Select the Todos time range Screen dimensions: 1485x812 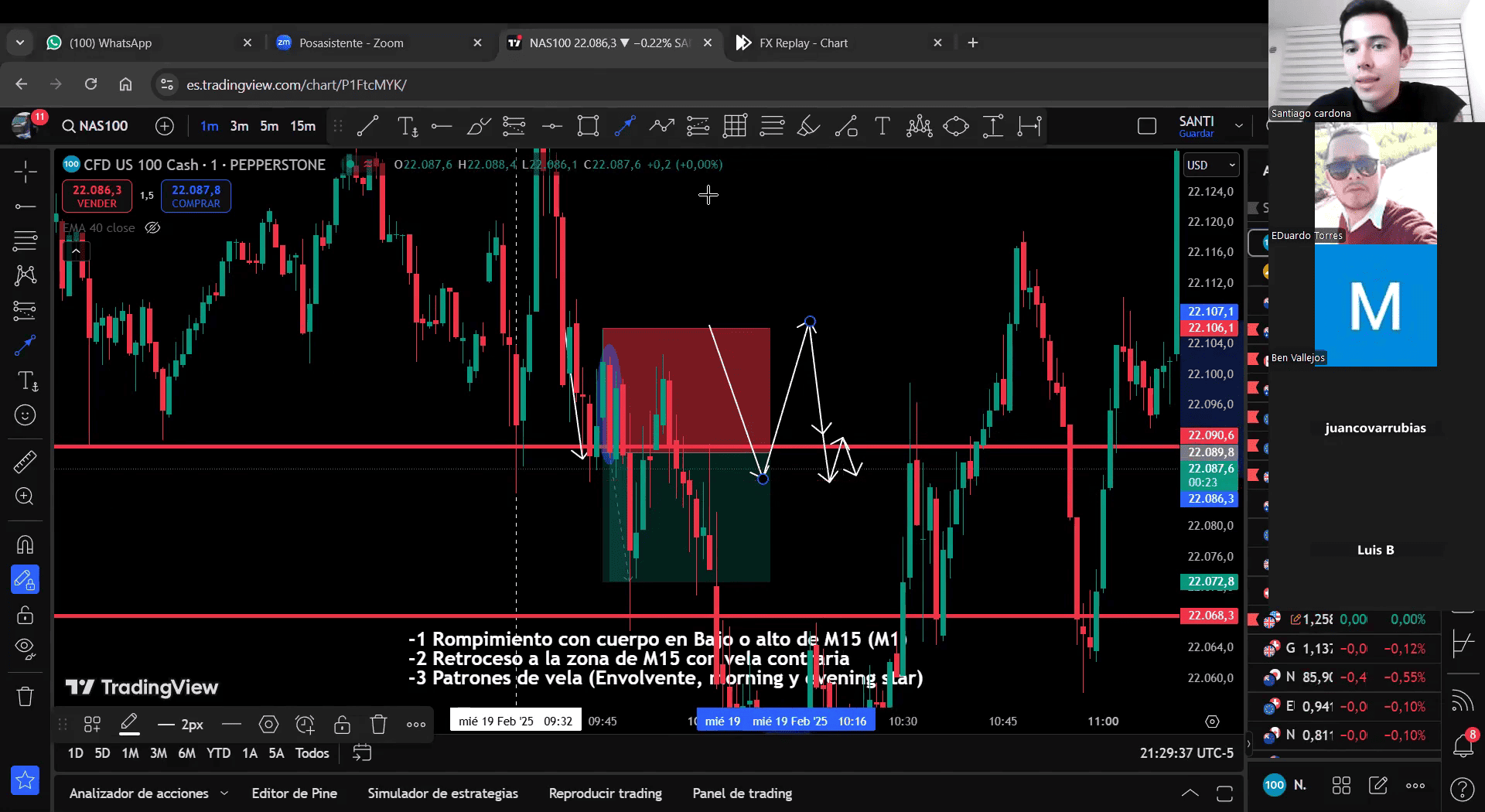(x=312, y=753)
